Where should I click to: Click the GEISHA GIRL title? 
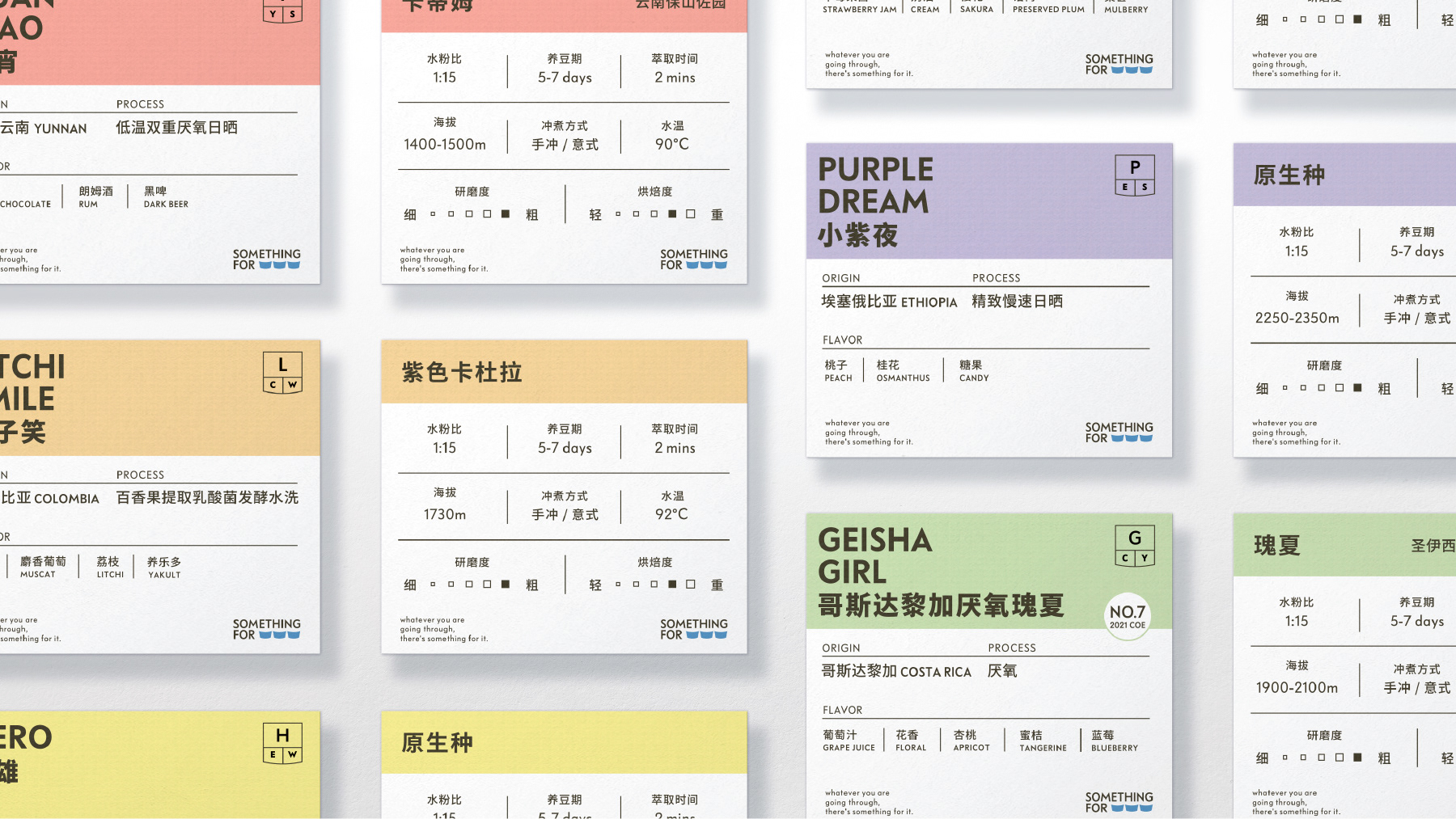tap(875, 555)
